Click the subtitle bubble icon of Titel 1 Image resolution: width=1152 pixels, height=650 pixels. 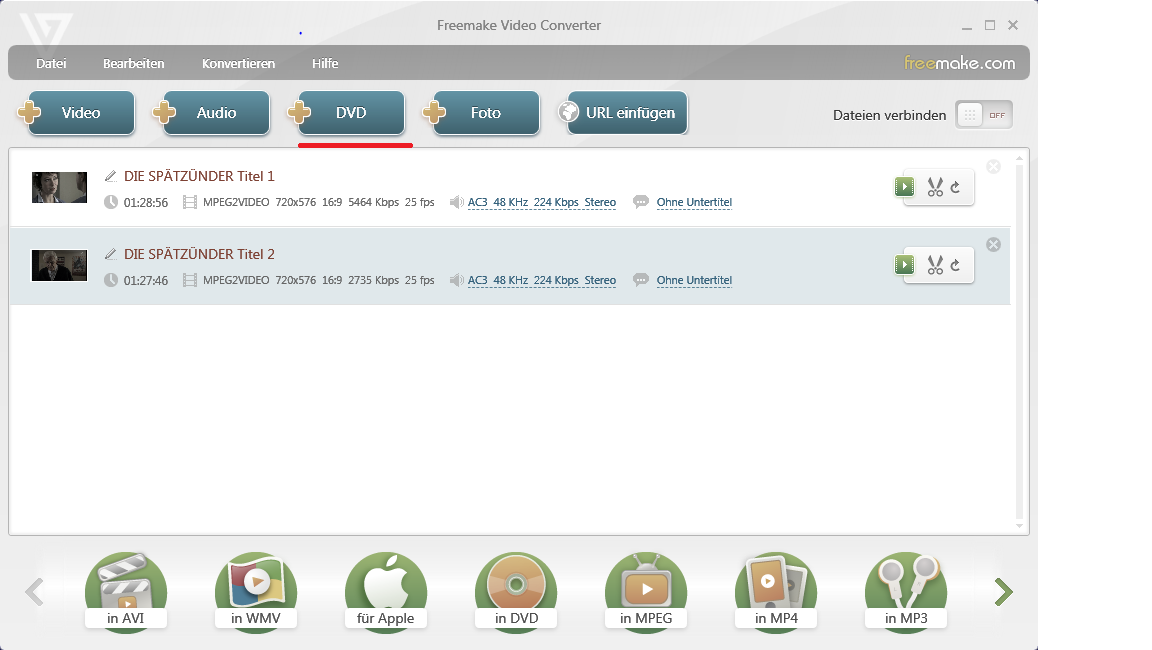[641, 202]
